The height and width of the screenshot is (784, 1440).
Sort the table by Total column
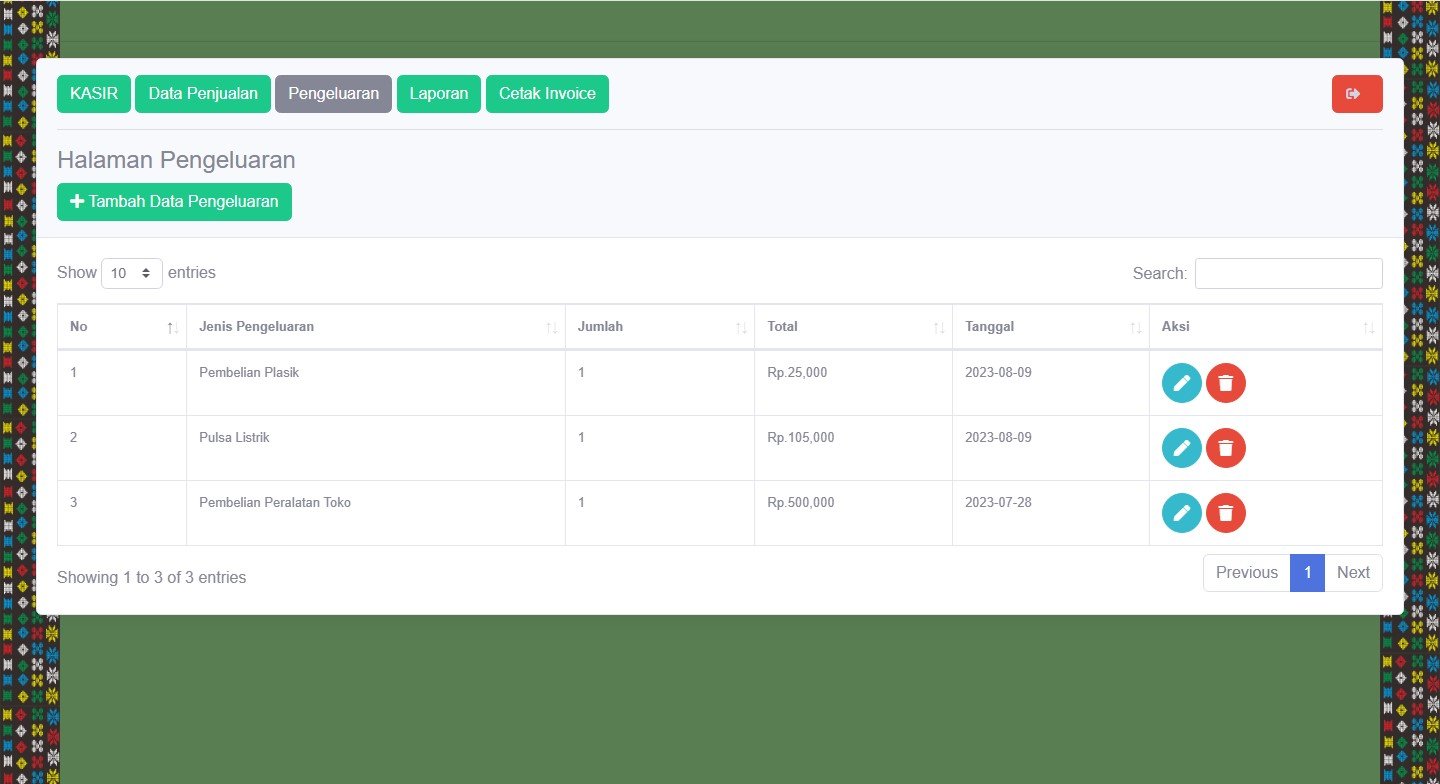852,327
